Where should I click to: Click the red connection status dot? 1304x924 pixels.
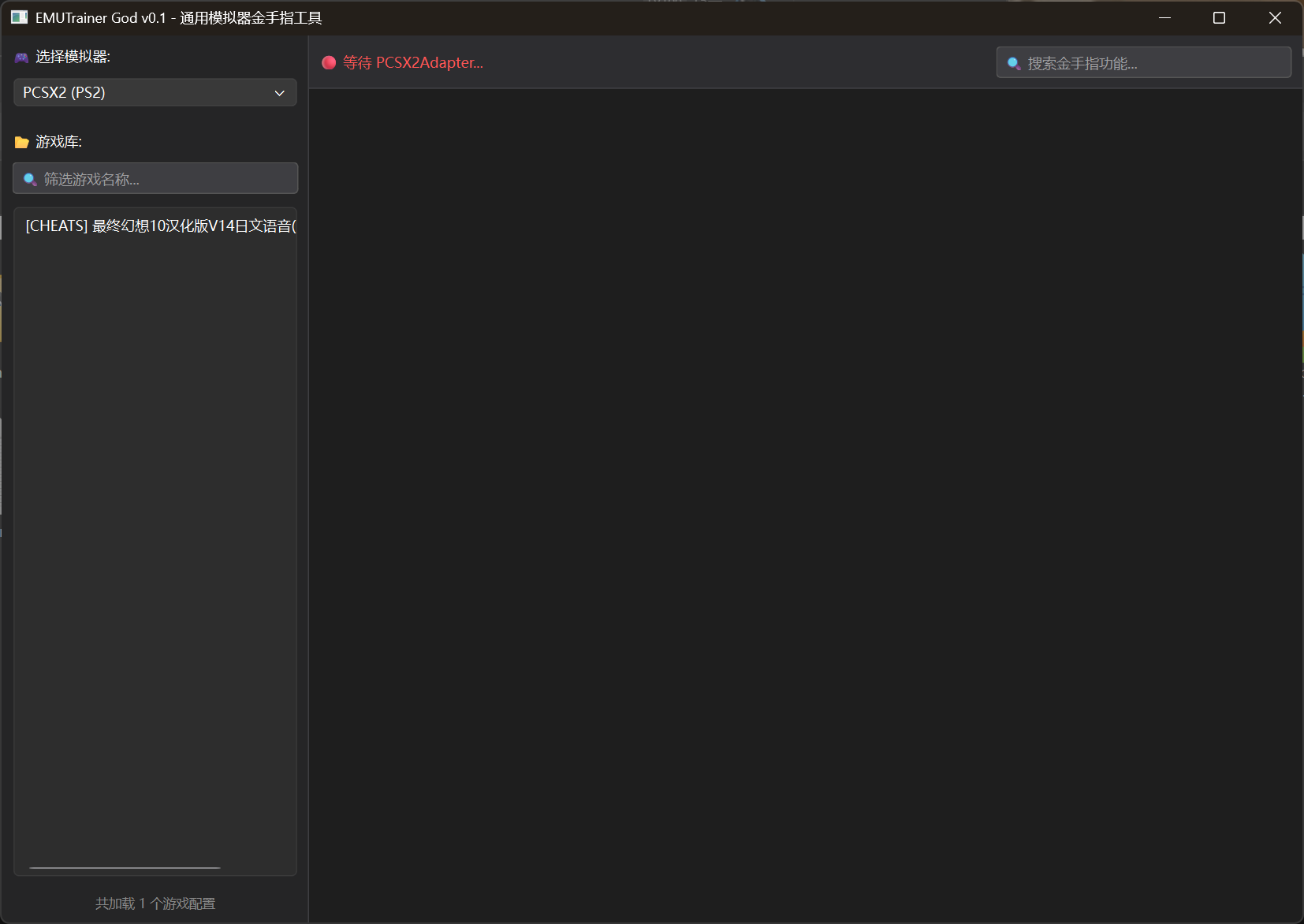point(329,63)
